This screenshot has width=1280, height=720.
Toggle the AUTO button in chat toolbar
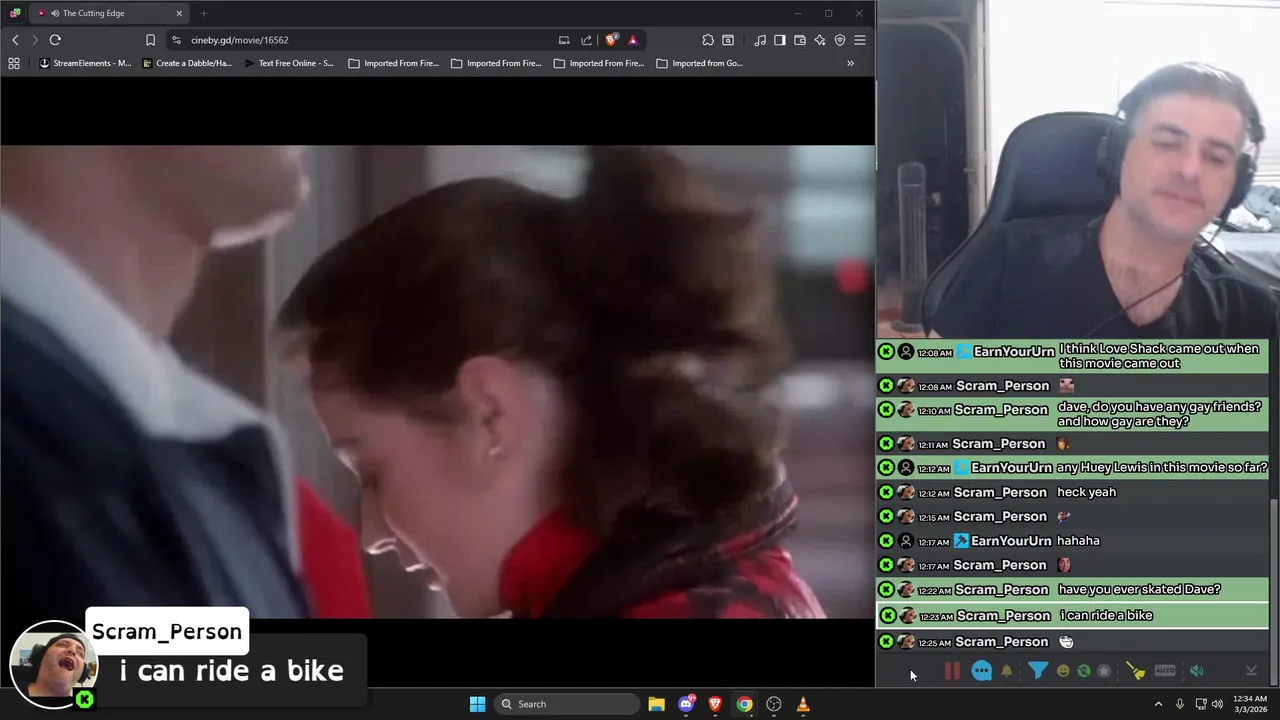pos(1165,671)
